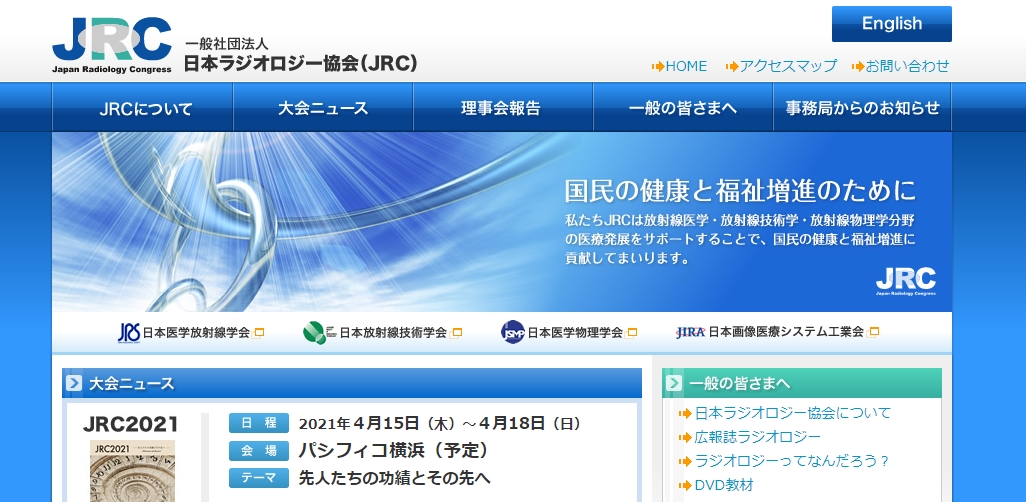Open the 大会ニュース navigation menu item
The width and height of the screenshot is (1026, 502).
323,107
